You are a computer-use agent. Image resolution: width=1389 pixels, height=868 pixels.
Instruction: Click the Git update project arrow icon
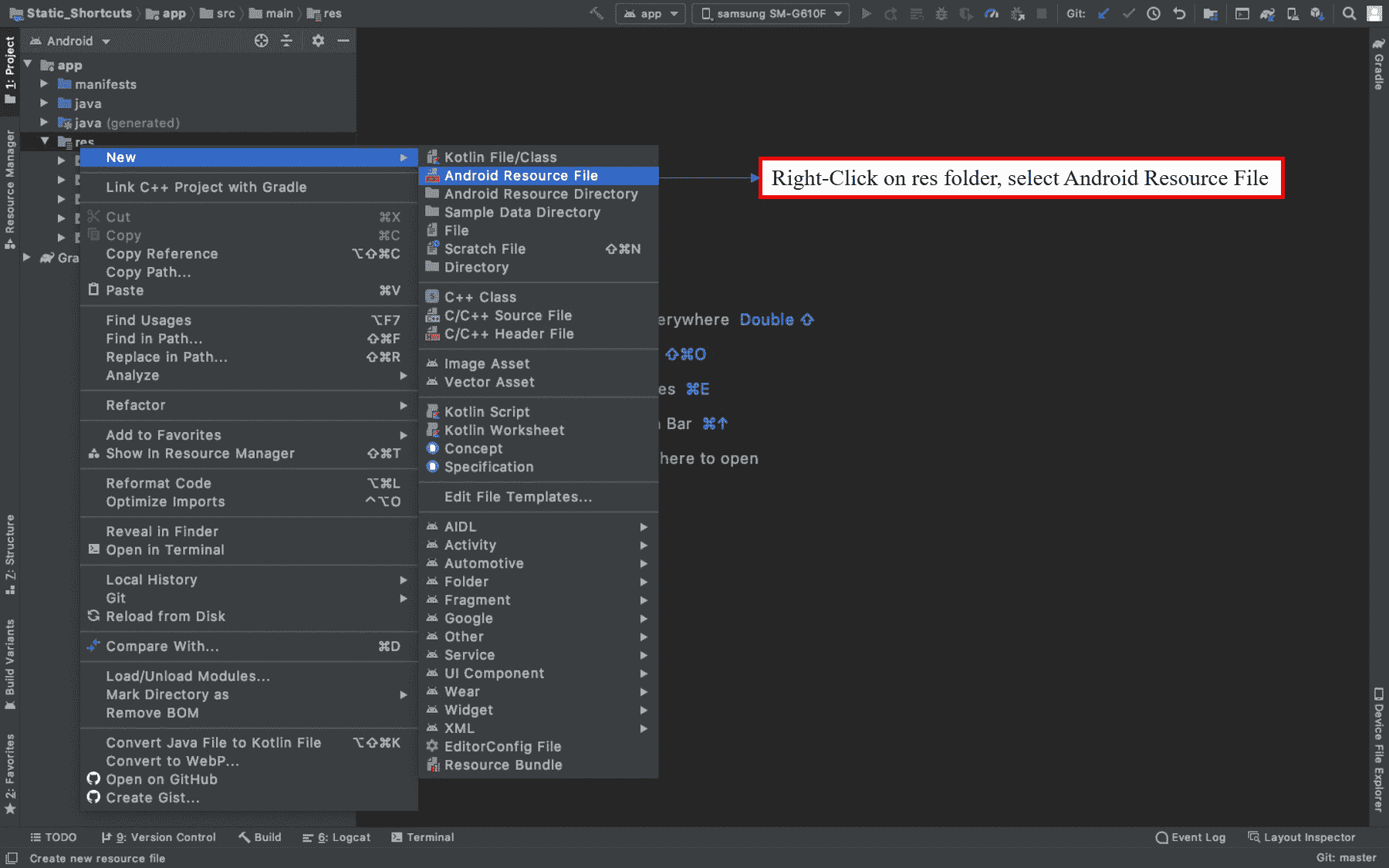pyautogui.click(x=1103, y=13)
